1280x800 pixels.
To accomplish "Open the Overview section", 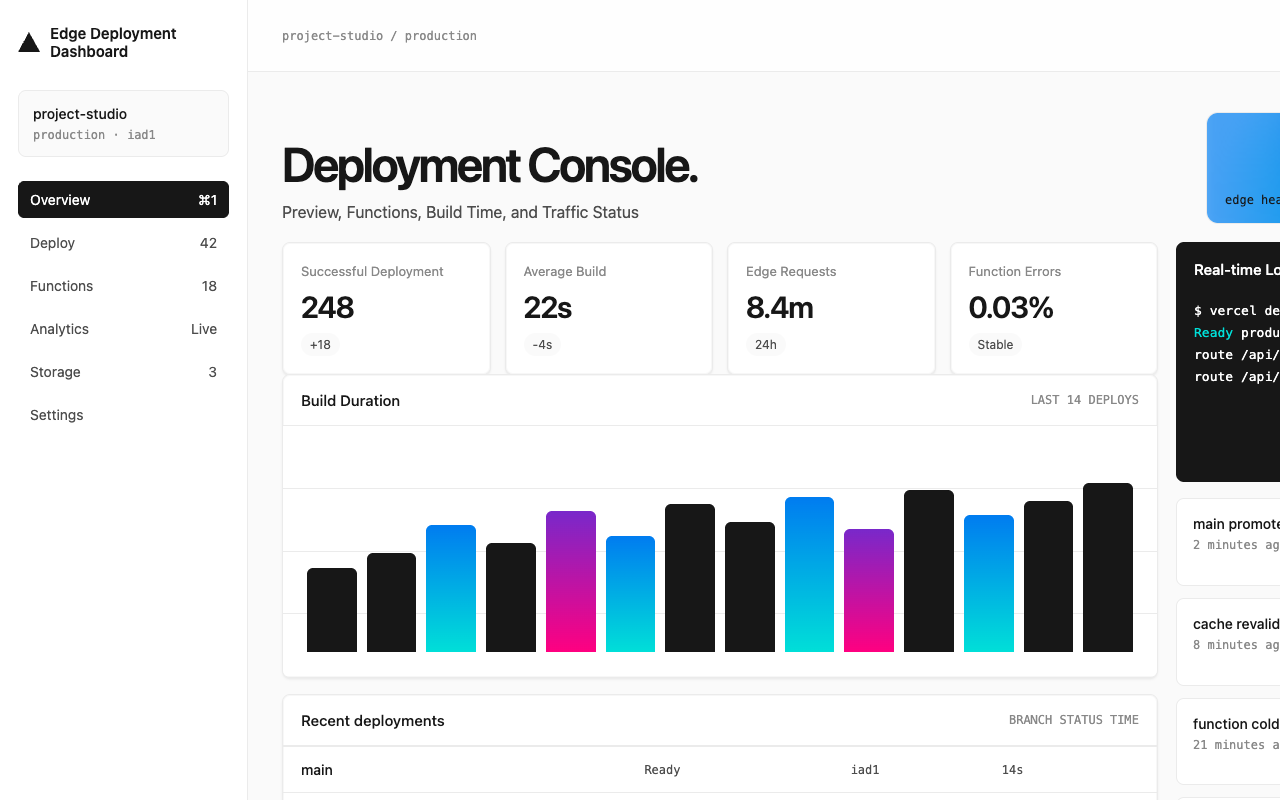I will [123, 200].
